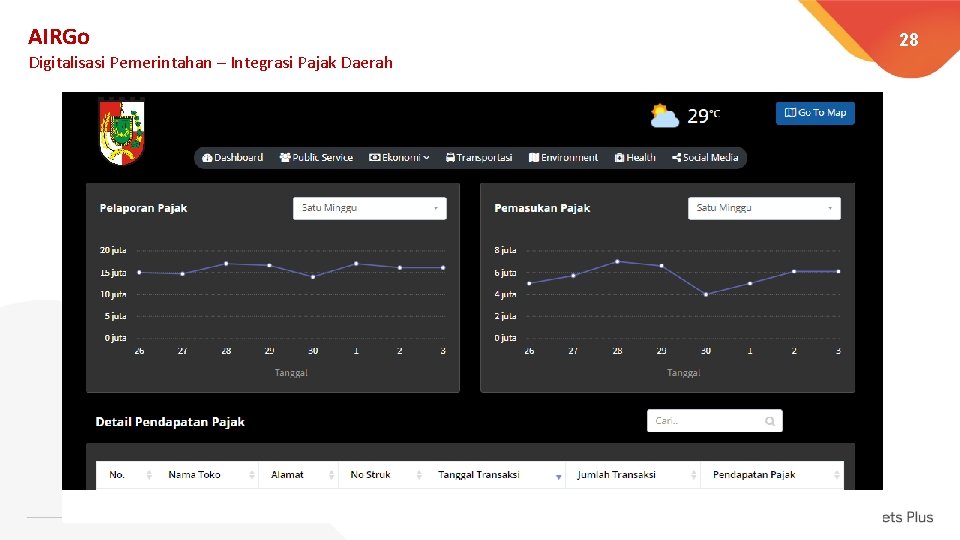
Task: Open the Public Service menu item
Action: pyautogui.click(x=317, y=157)
